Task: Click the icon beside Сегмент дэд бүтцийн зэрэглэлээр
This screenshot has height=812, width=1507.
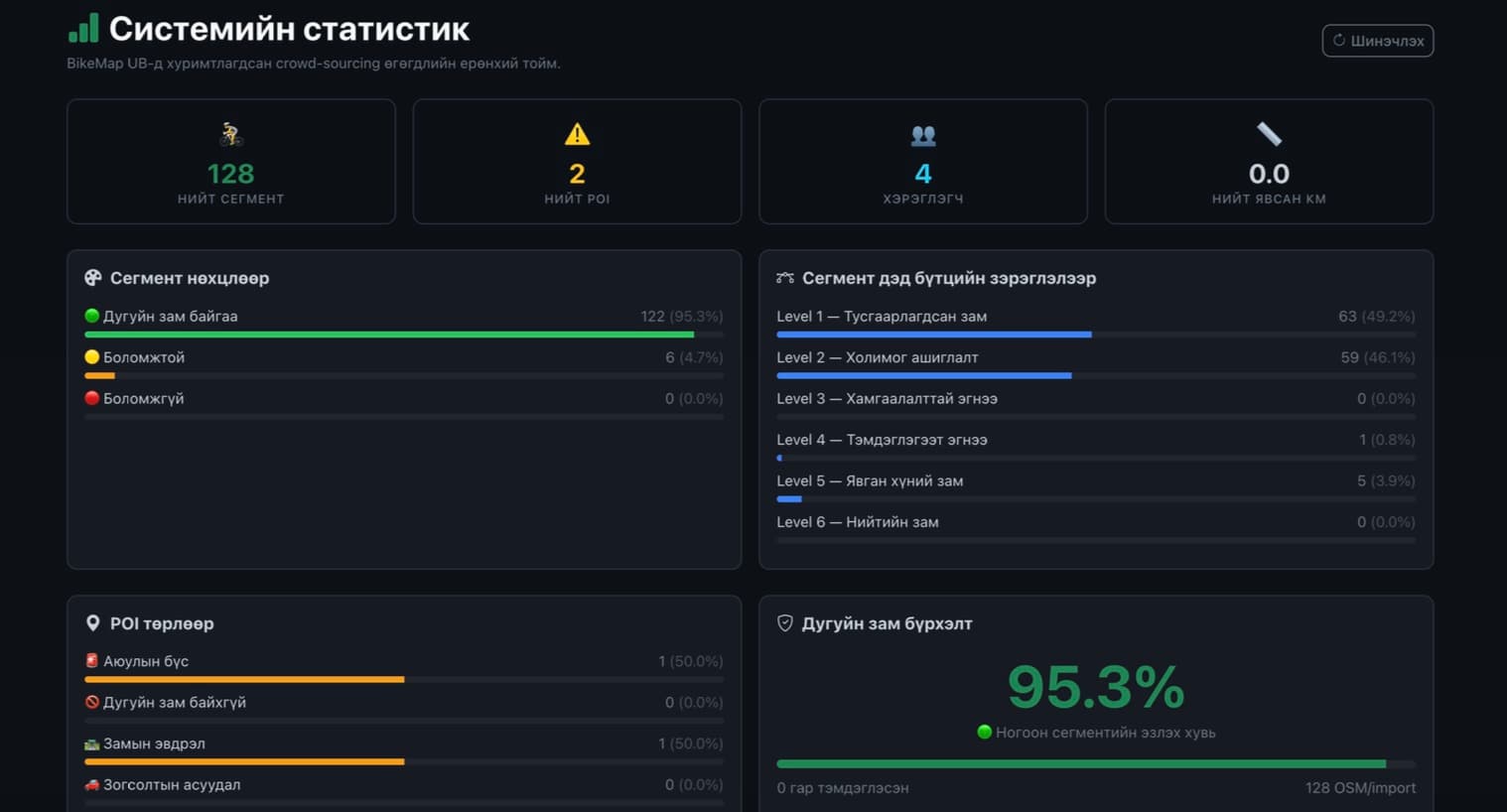Action: (x=785, y=278)
